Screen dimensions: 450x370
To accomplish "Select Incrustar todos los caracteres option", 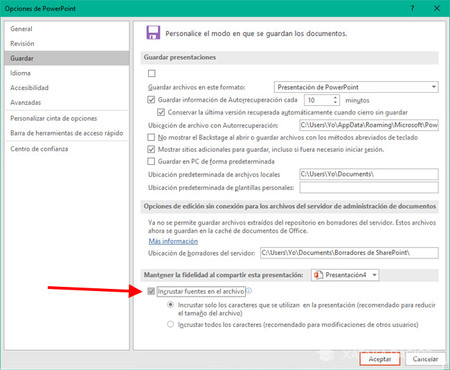I will (170, 324).
